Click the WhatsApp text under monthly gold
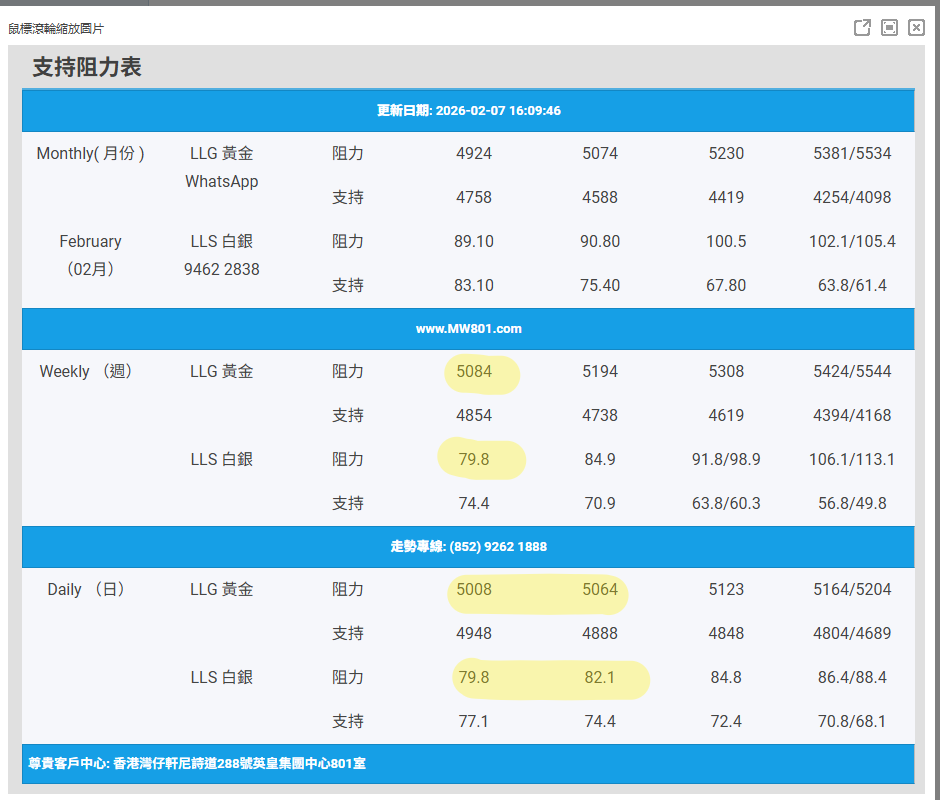This screenshot has height=800, width=940. 222,182
